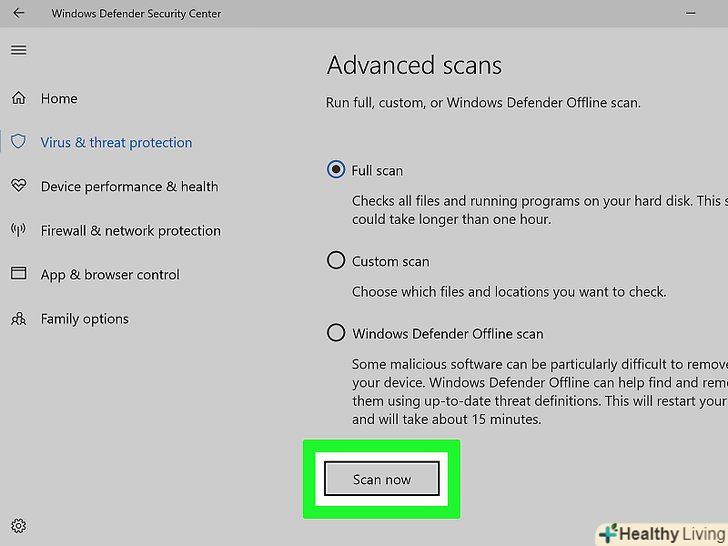Viewport: 728px width, 546px height.
Task: Click the Firewall antenna signal icon
Action: click(x=19, y=229)
